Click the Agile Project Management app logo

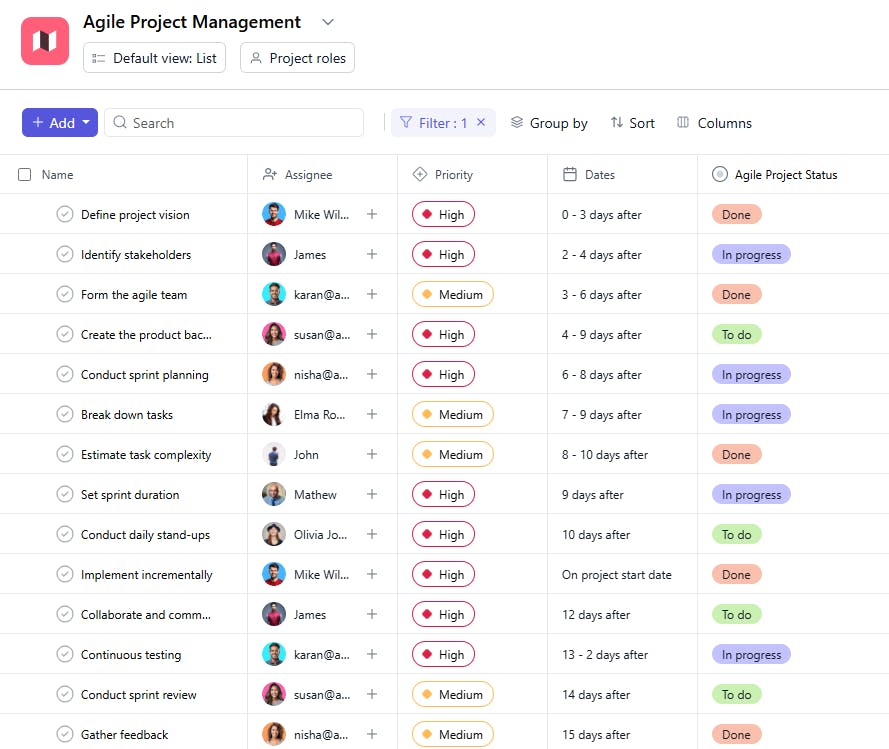[x=45, y=41]
